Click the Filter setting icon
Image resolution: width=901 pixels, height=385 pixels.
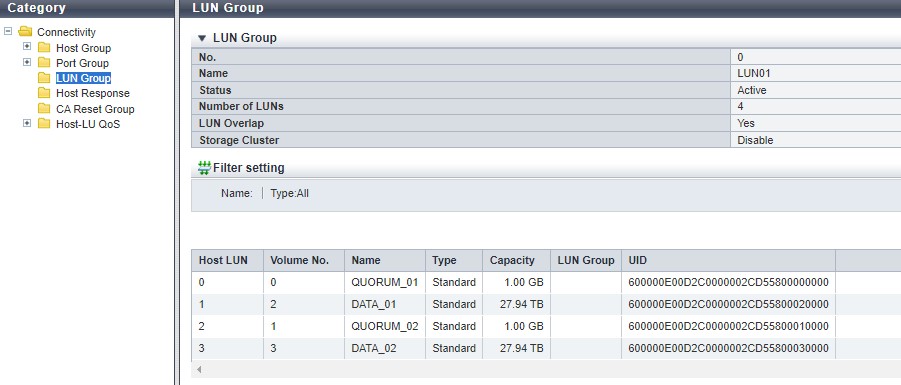204,168
